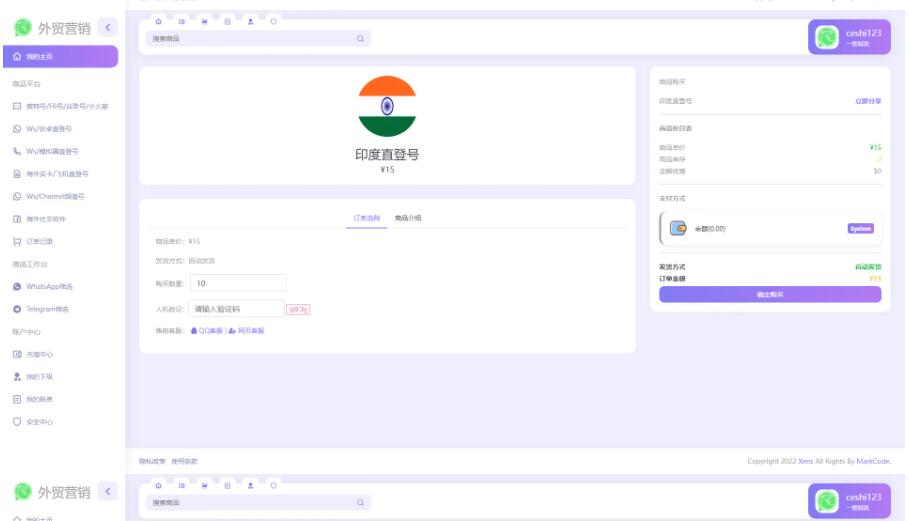Click the Ws/模拟器直登号 phone icon

point(17,151)
